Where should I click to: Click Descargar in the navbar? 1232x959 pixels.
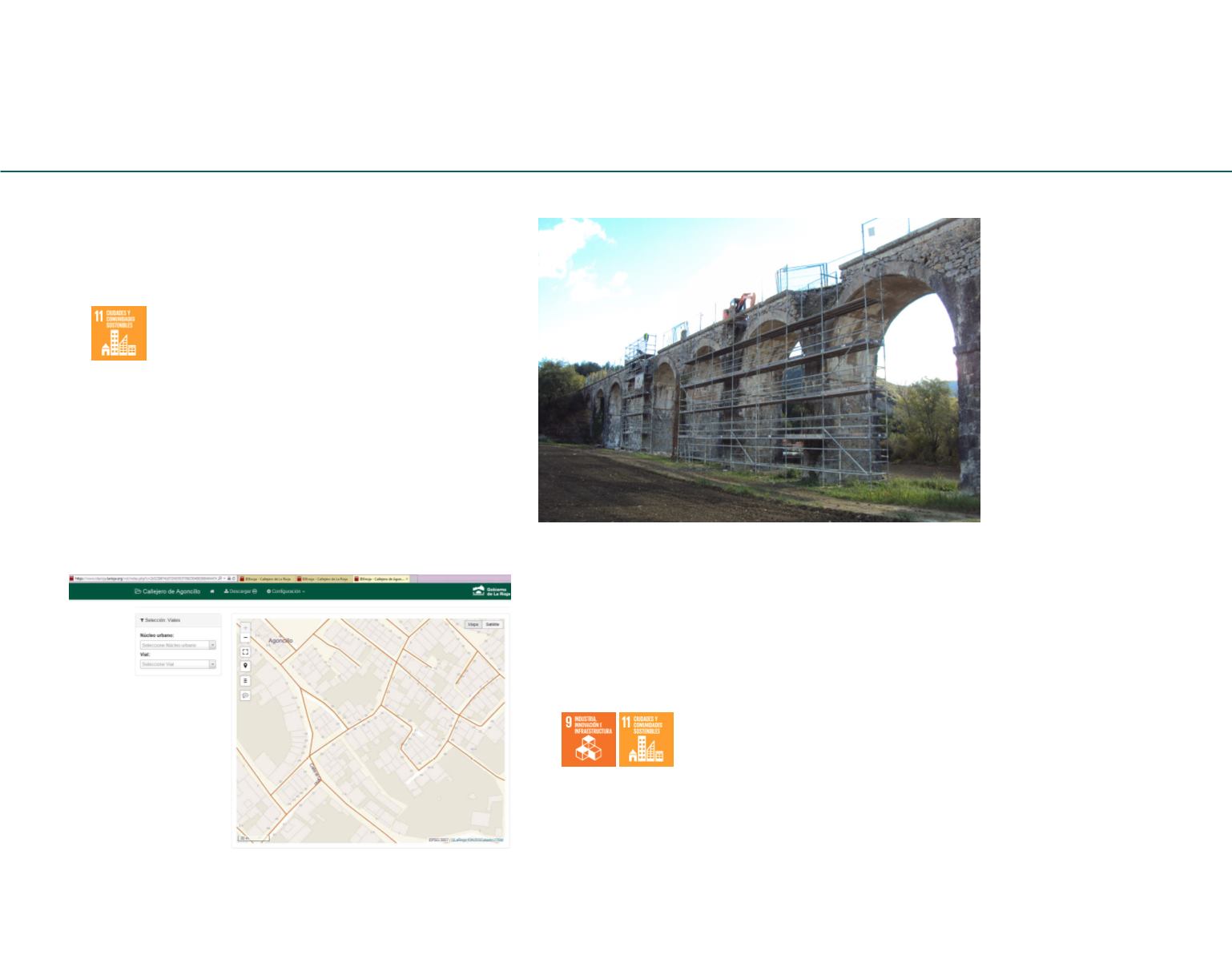pyautogui.click(x=240, y=592)
